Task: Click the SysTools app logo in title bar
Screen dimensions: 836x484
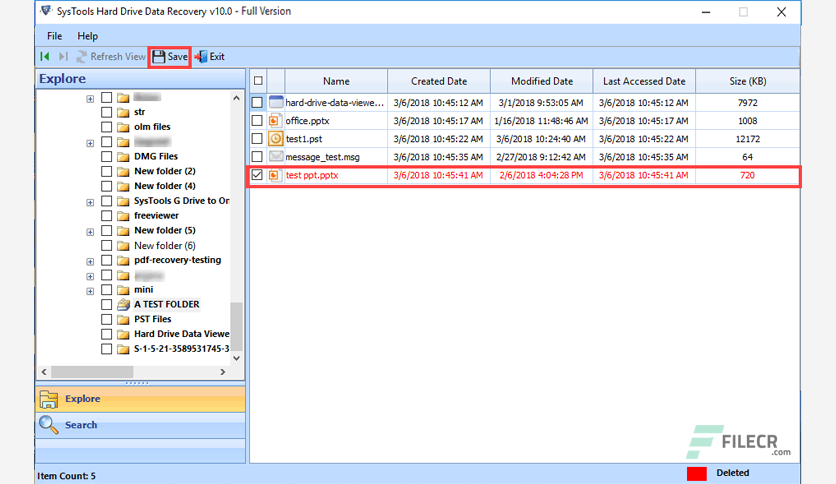Action: (46, 11)
